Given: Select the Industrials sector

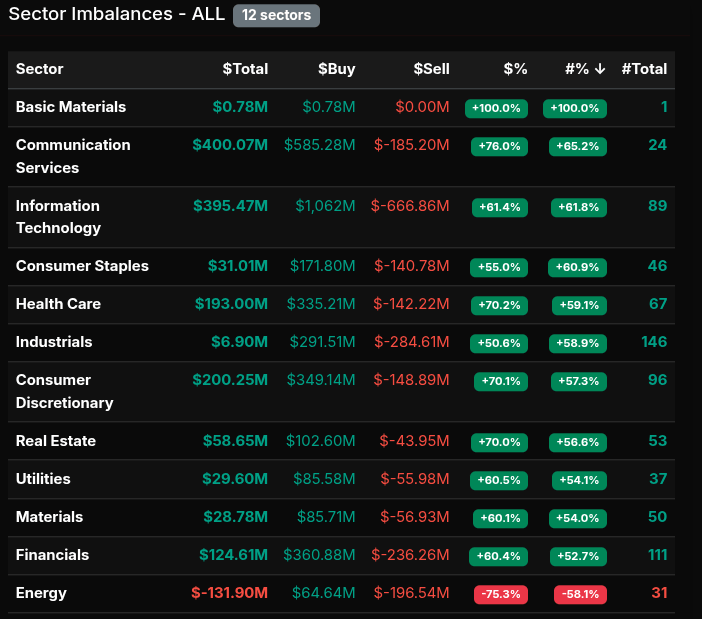Looking at the screenshot, I should tap(54, 342).
